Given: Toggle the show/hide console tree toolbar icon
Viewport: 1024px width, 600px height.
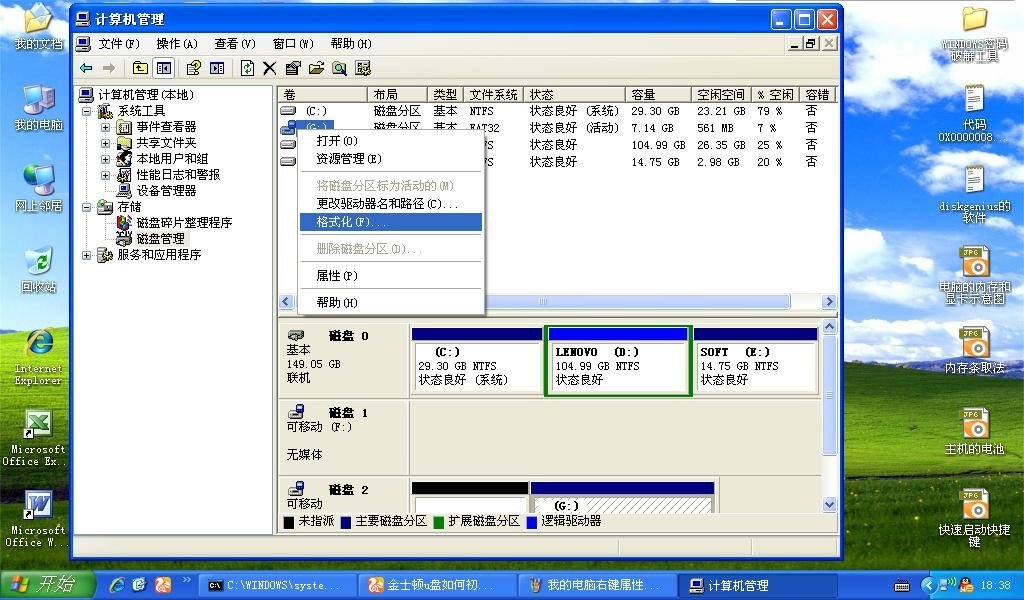Looking at the screenshot, I should pos(164,68).
